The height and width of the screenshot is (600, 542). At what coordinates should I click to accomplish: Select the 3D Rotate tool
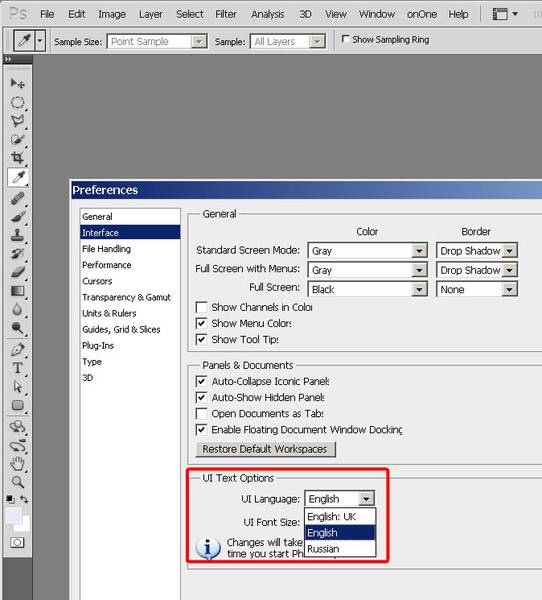(x=18, y=427)
